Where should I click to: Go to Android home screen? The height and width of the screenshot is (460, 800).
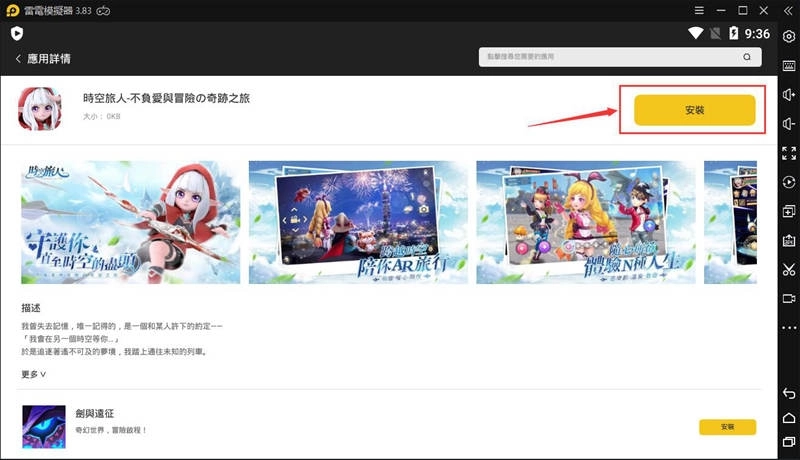789,417
